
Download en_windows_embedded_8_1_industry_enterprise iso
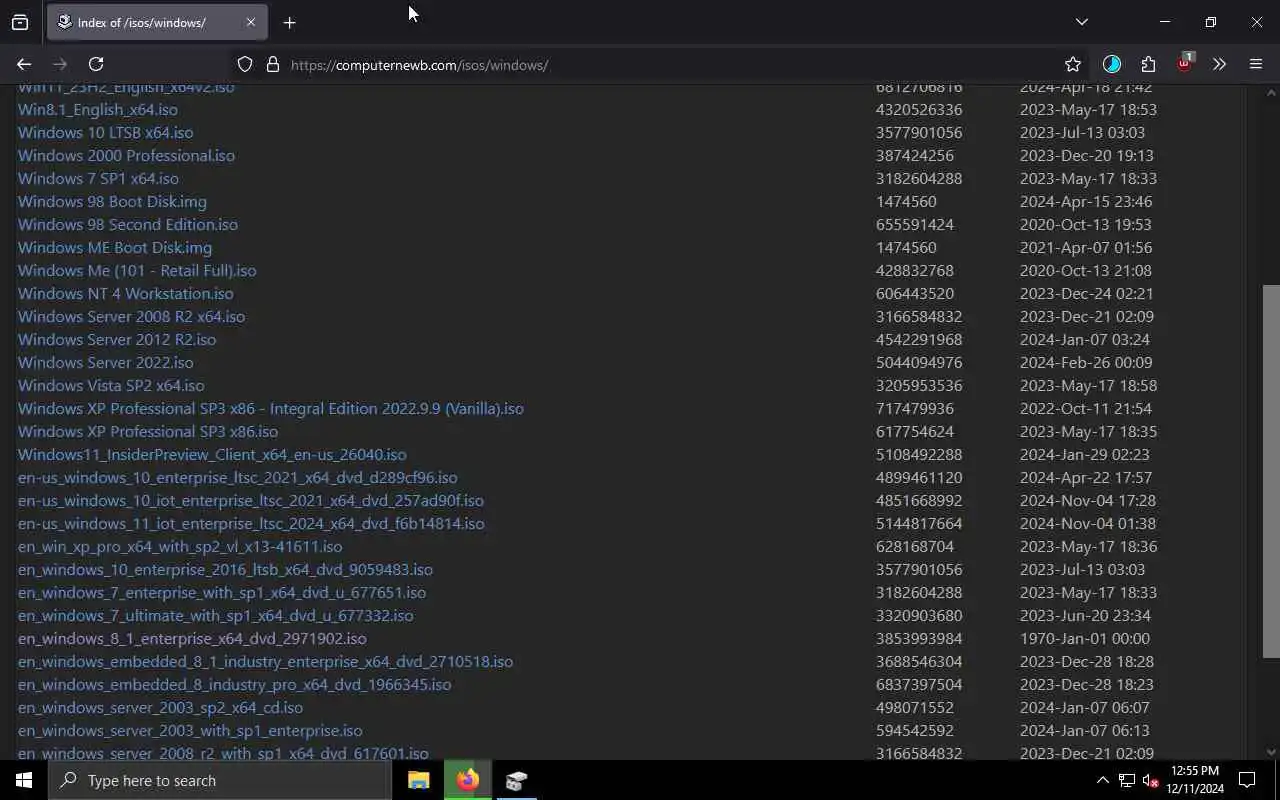pos(265,661)
